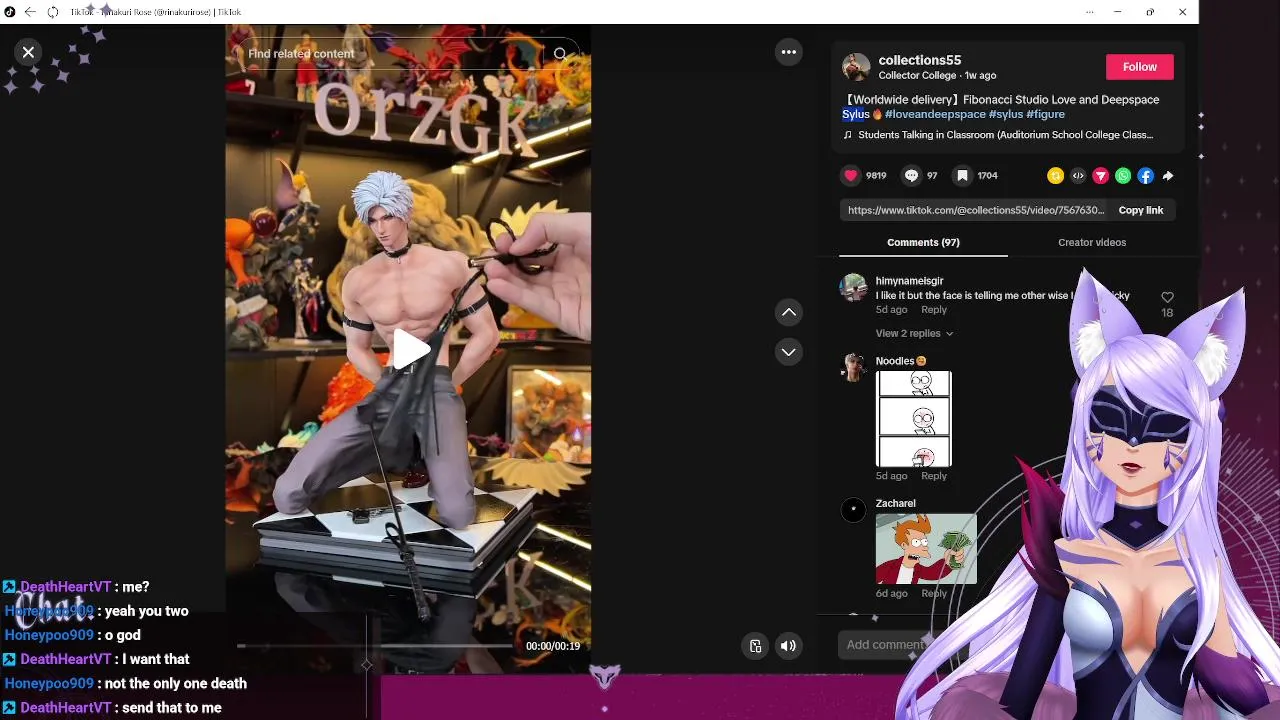Viewport: 1280px width, 720px height.
Task: Open window three-dot menu in title bar
Action: 1089,12
